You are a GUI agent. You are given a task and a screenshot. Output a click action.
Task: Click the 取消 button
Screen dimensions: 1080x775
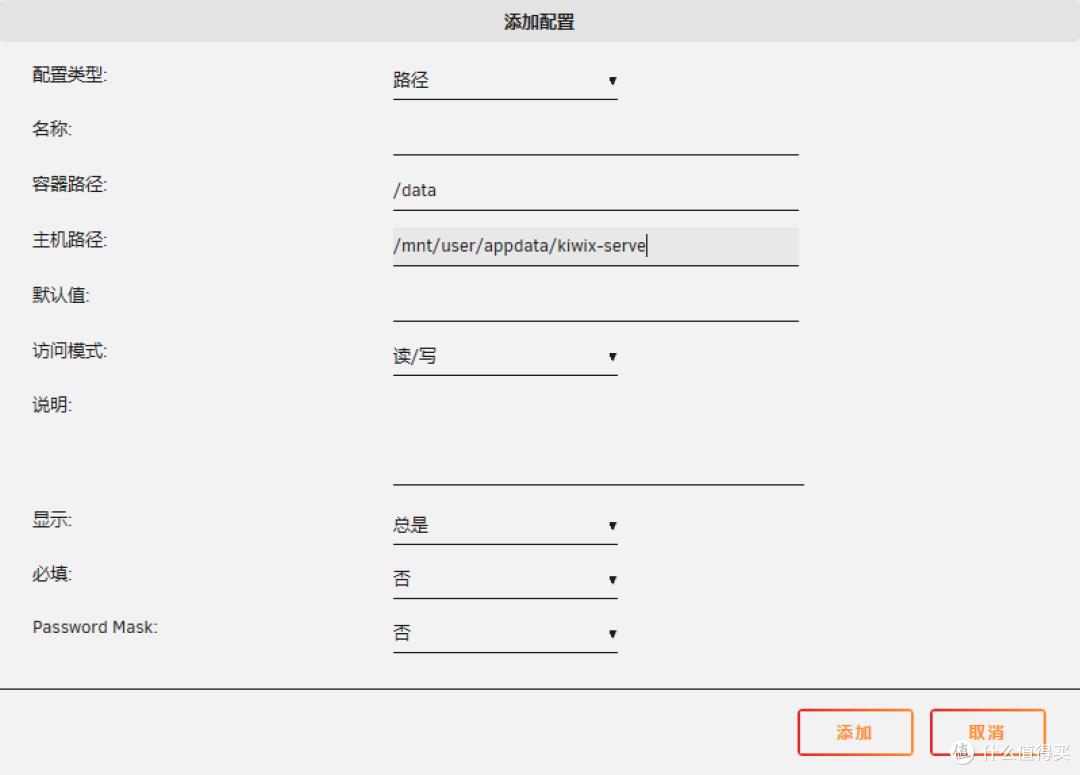987,731
